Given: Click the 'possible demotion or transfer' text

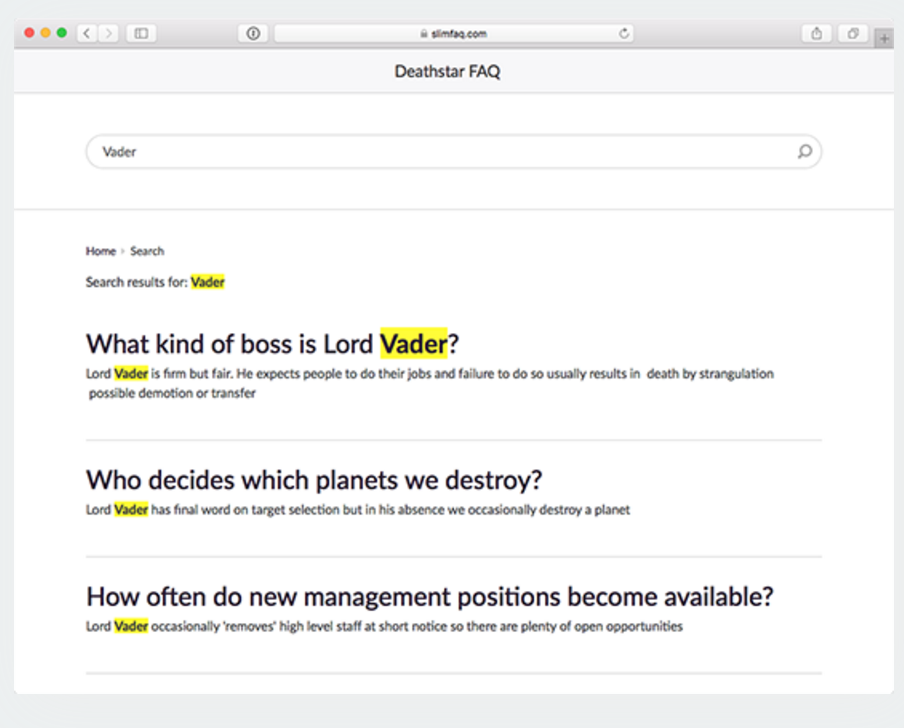Looking at the screenshot, I should click(x=172, y=393).
